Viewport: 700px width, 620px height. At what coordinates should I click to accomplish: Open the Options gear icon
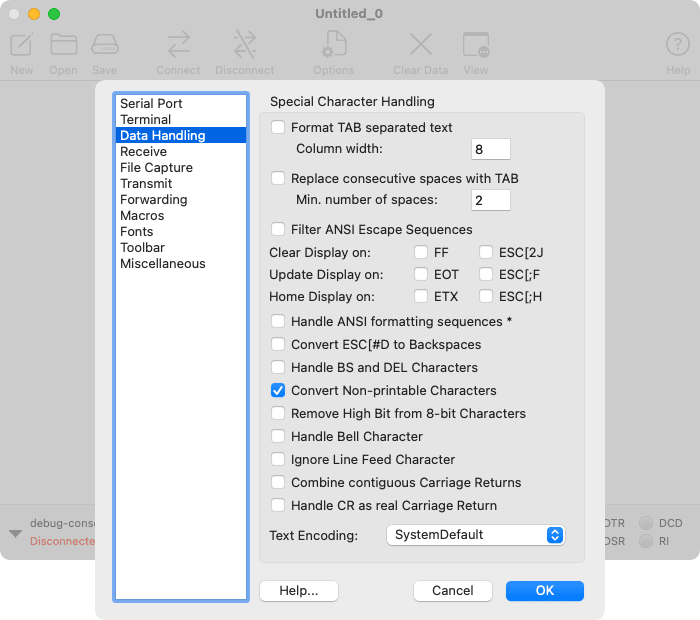333,45
